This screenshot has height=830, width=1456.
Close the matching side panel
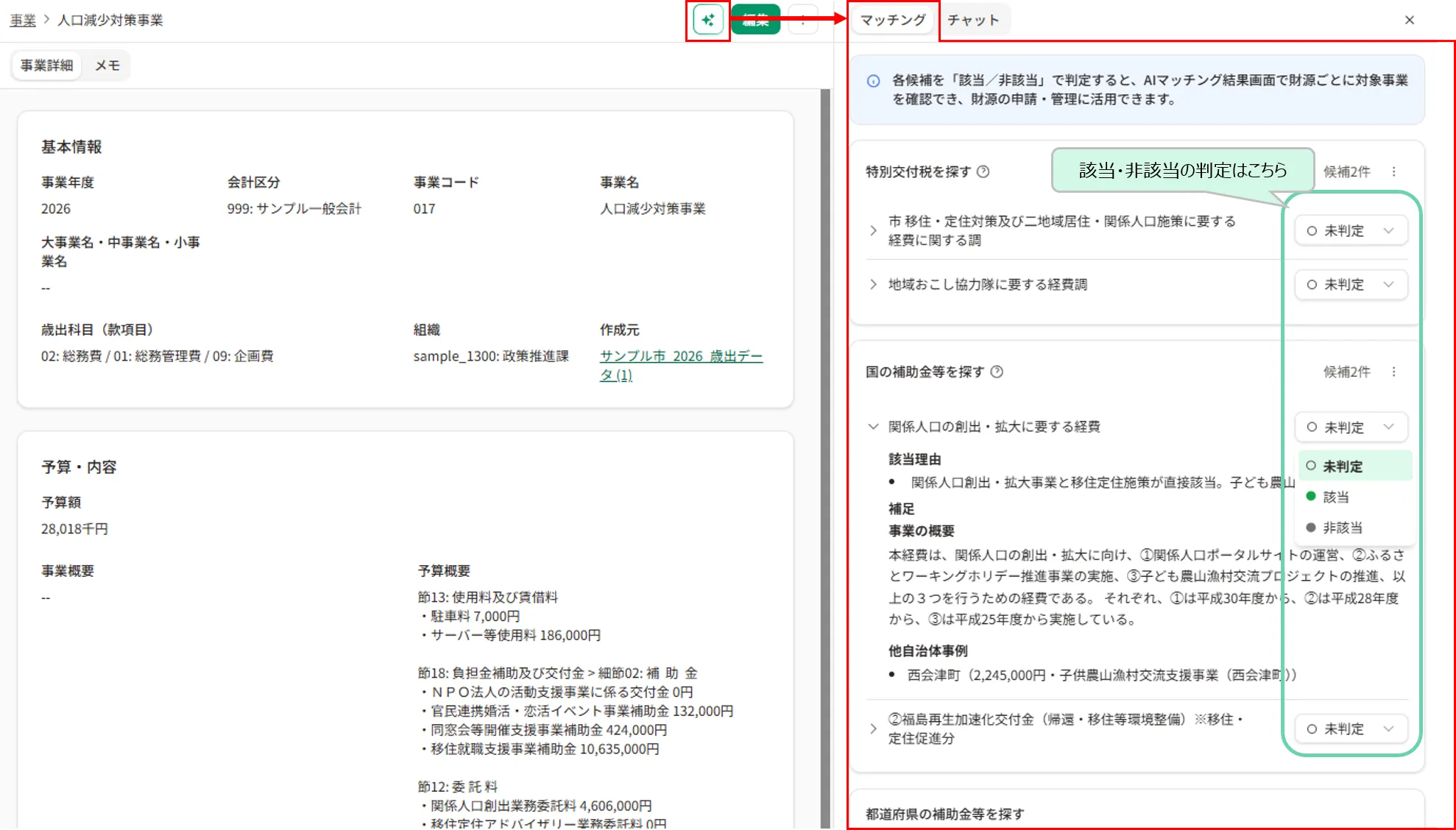click(1409, 20)
